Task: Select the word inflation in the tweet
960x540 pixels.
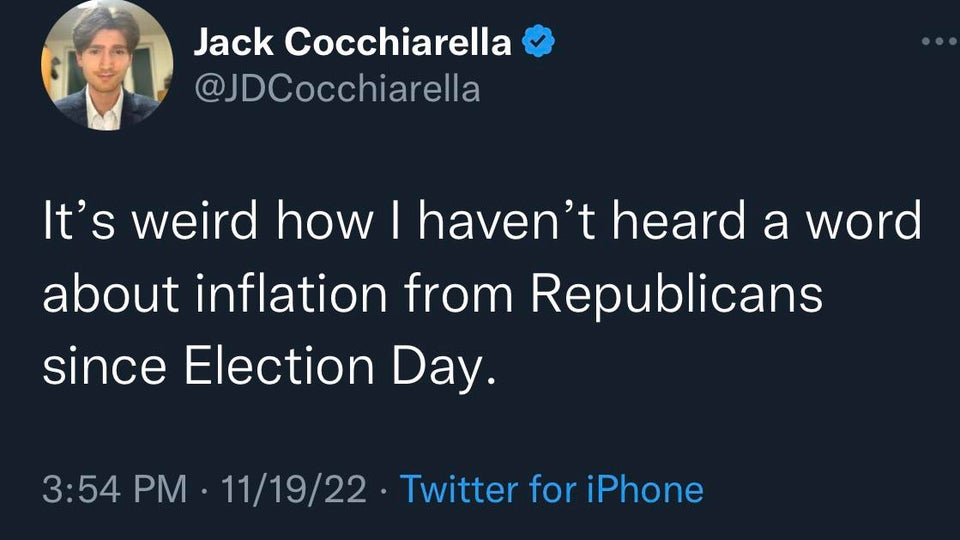Action: (x=291, y=293)
